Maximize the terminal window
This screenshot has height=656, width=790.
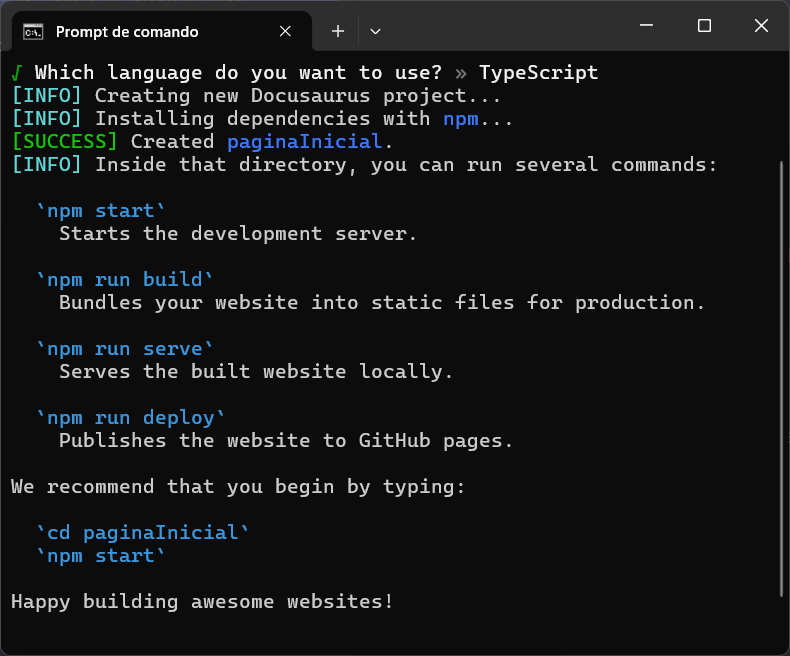[x=704, y=26]
